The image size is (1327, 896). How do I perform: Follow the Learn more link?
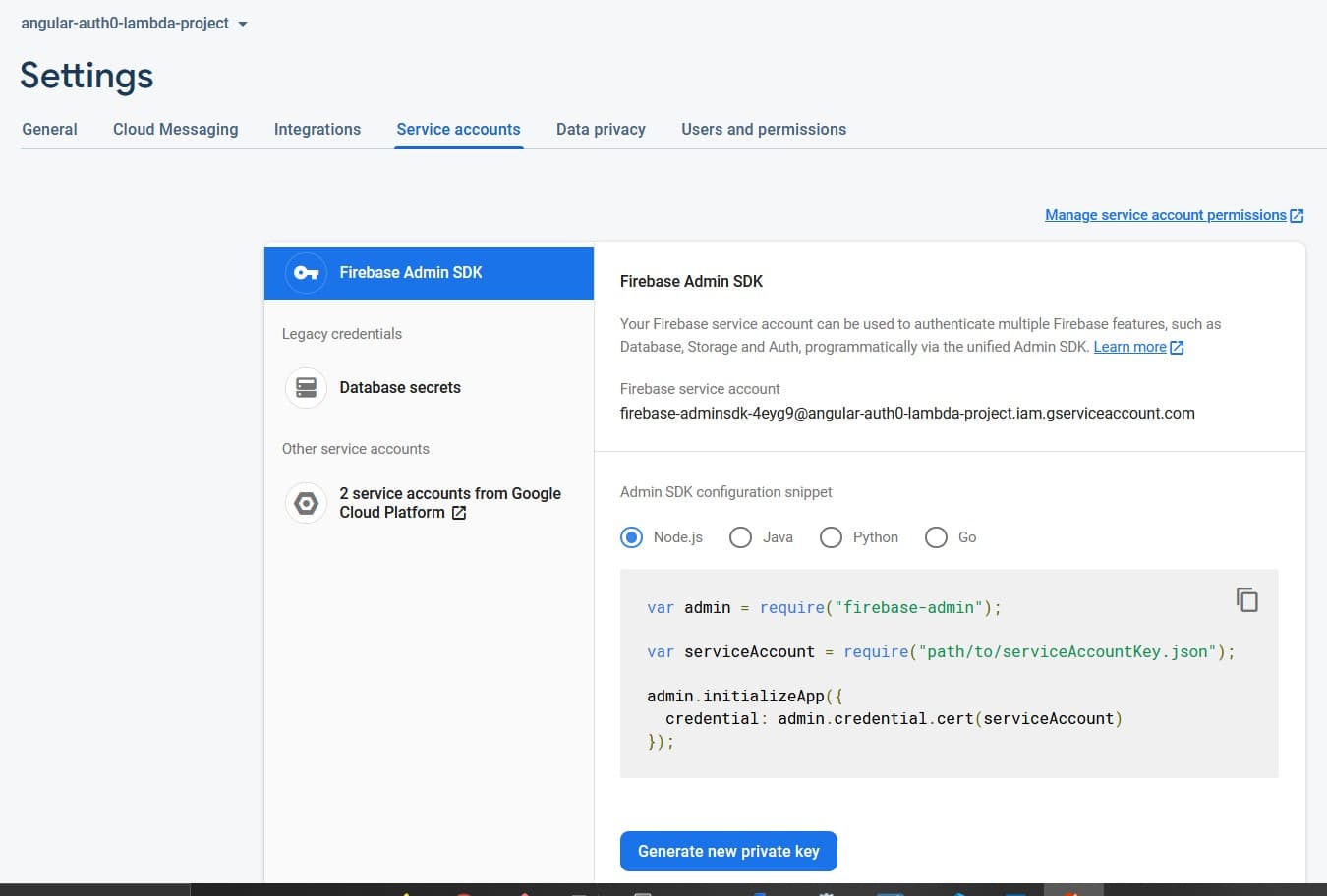click(x=1129, y=347)
